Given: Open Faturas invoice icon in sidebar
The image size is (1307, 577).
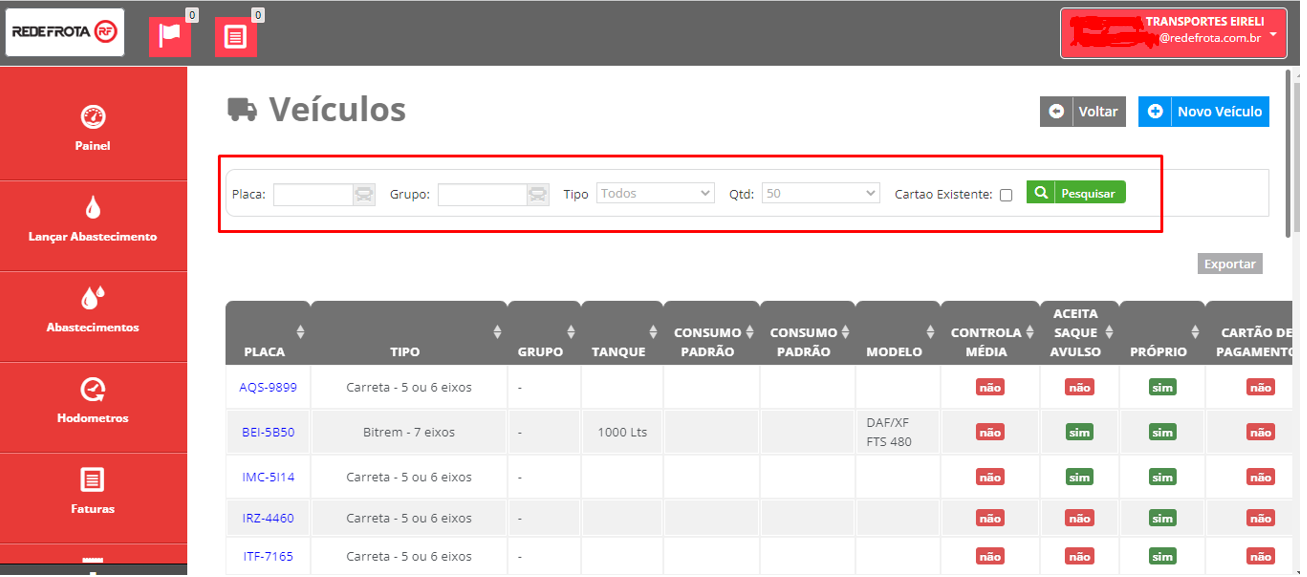Looking at the screenshot, I should coord(92,480).
